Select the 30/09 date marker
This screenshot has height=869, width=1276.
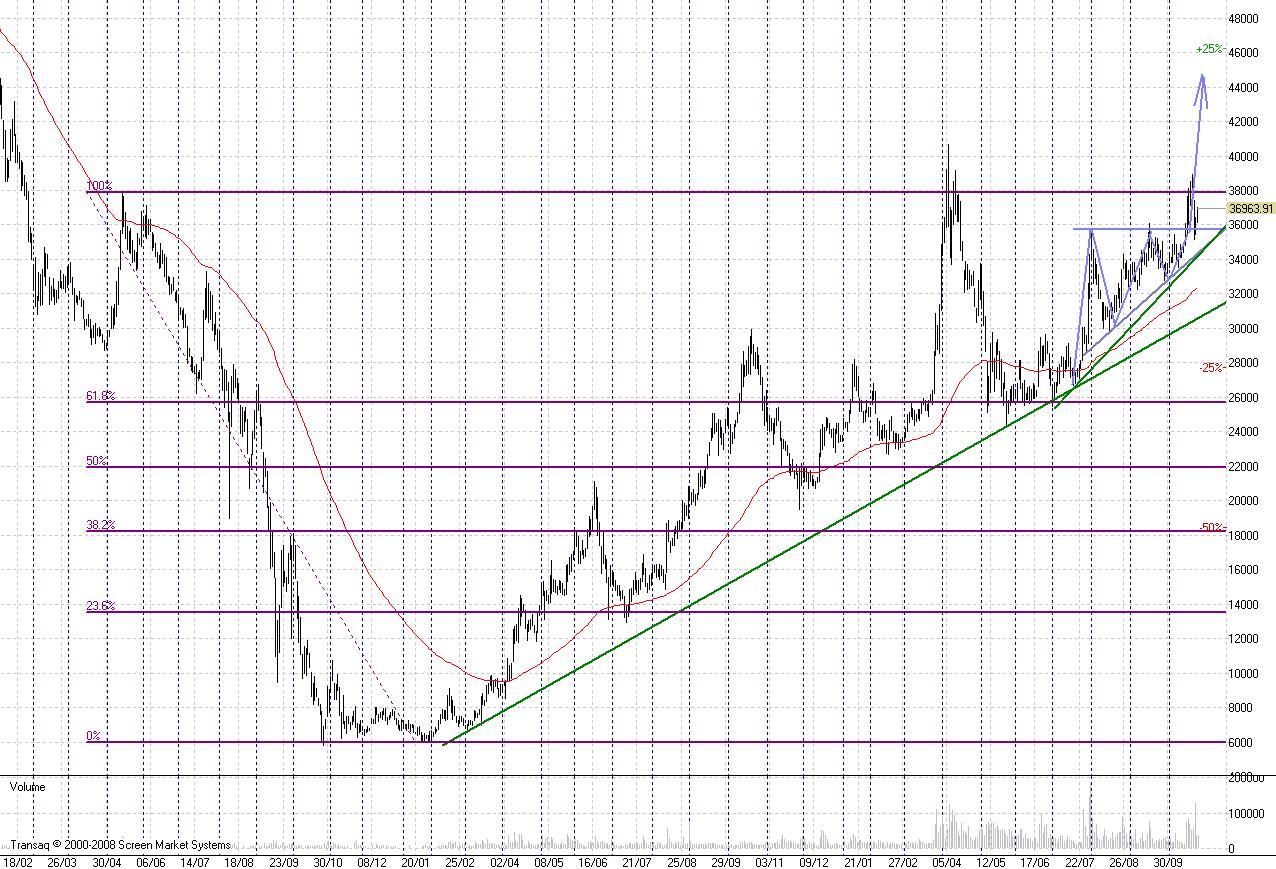(1168, 861)
